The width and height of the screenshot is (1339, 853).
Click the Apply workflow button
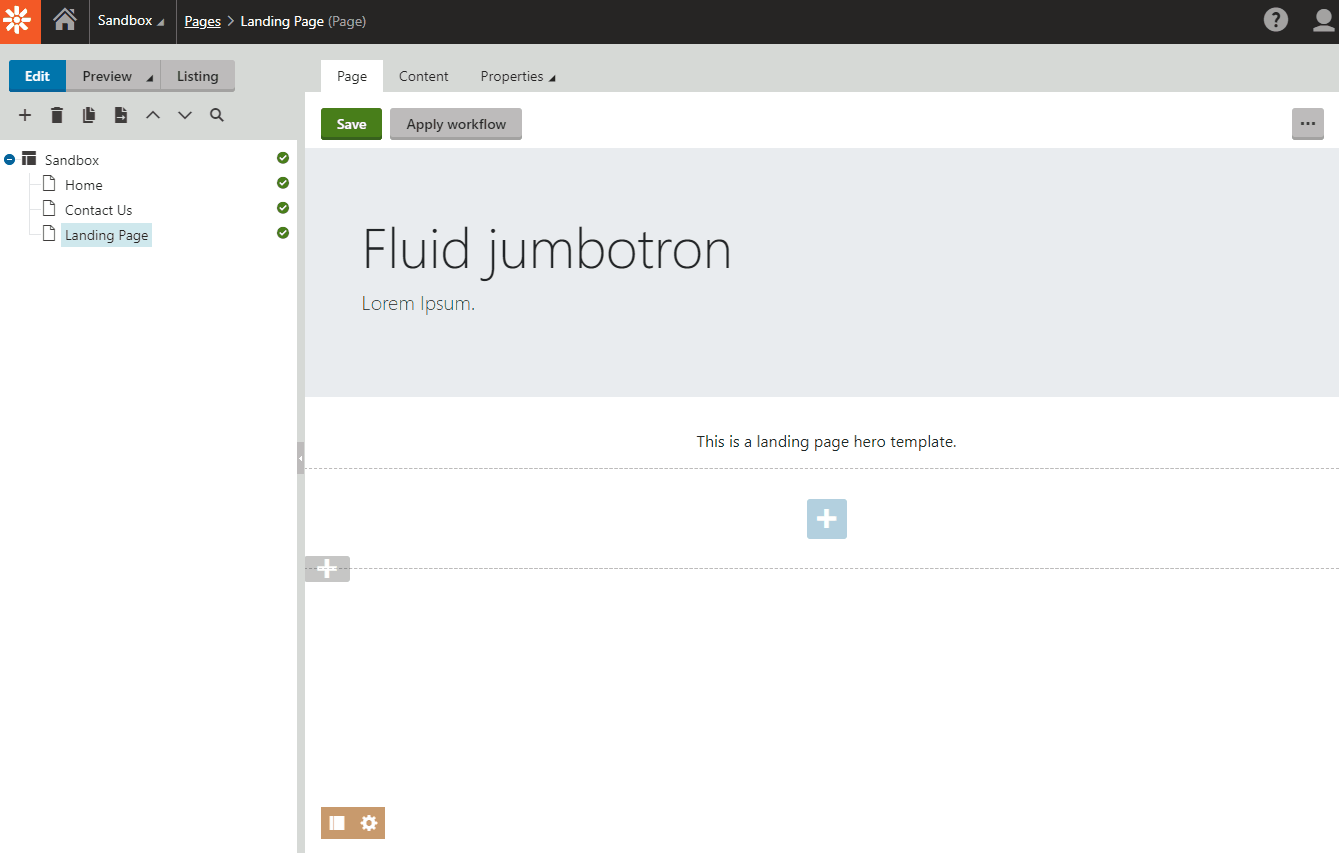(x=456, y=124)
